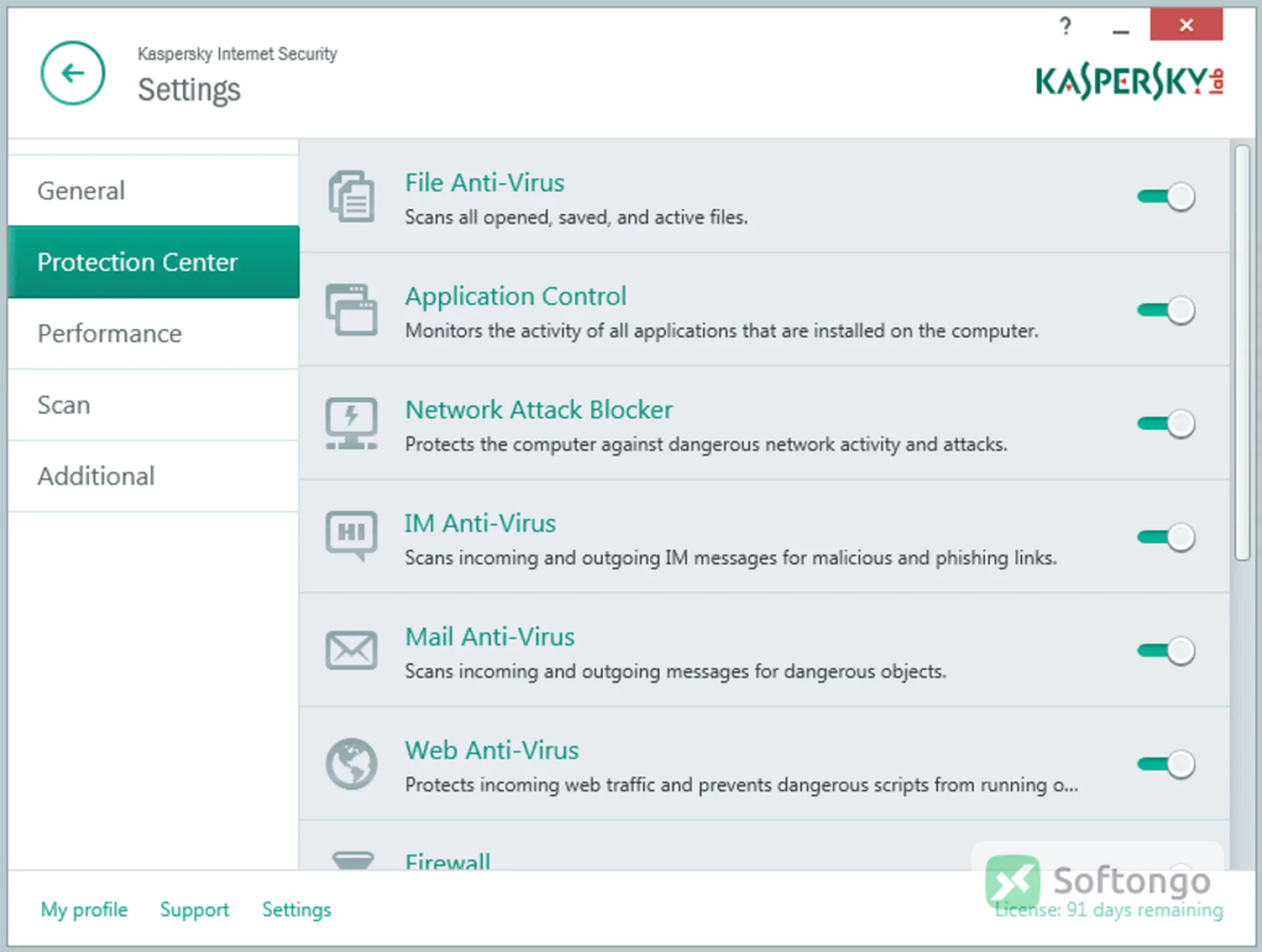Open Mail Anti-Virus settings link
Image resolution: width=1262 pixels, height=952 pixels.
coord(490,637)
